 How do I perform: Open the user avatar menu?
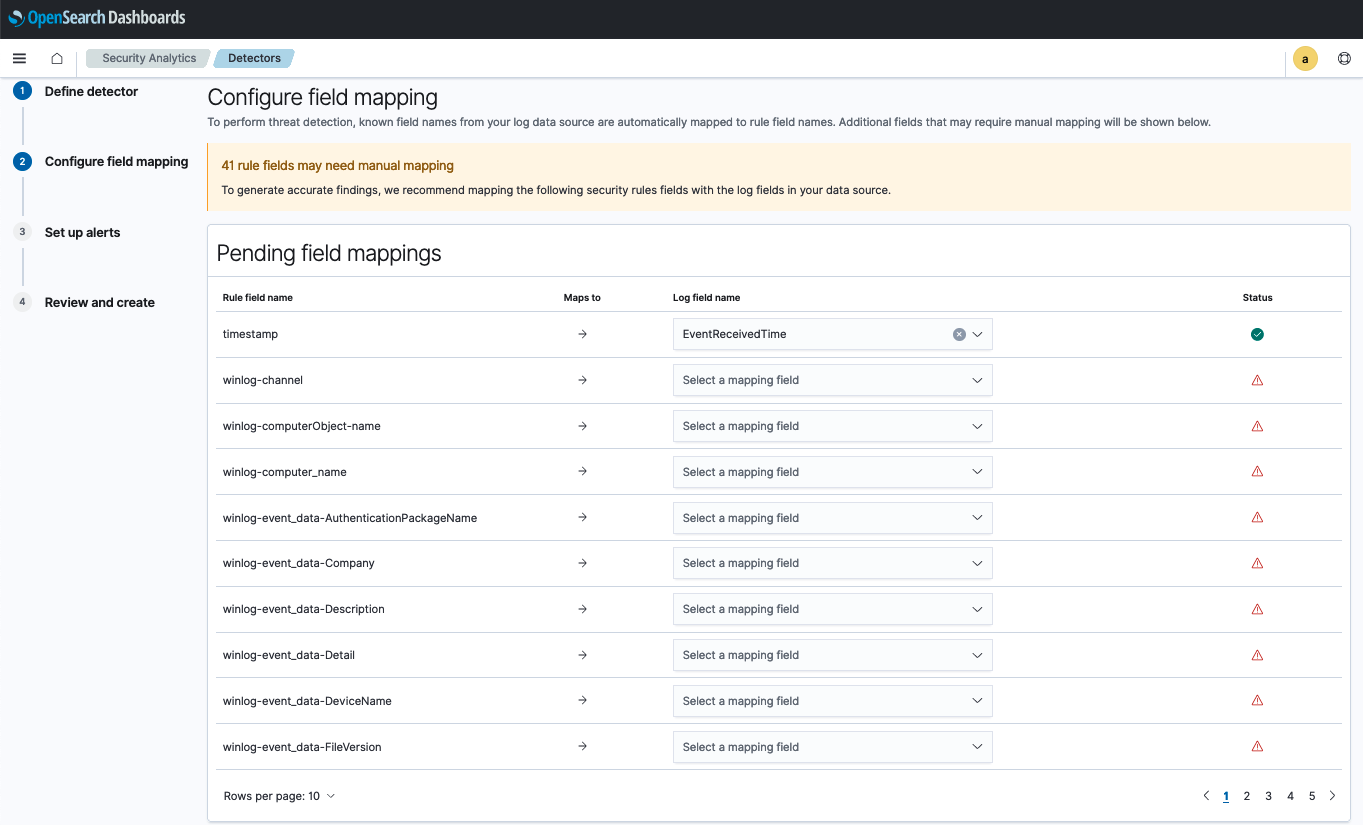coord(1305,59)
